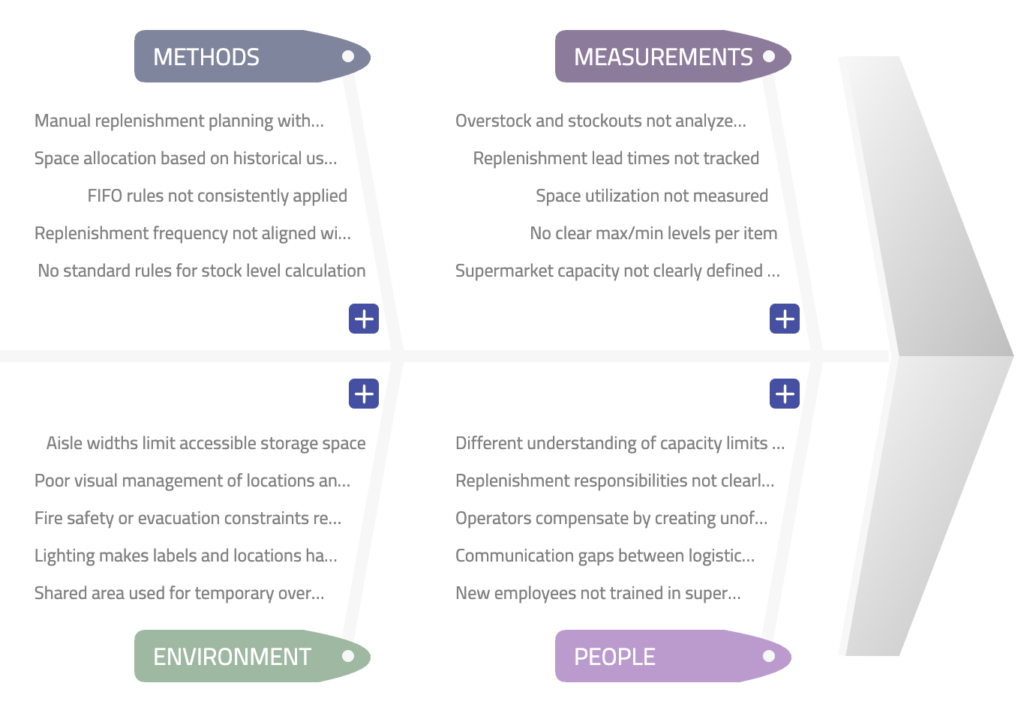Add a cause under the Methods category

[x=363, y=319]
